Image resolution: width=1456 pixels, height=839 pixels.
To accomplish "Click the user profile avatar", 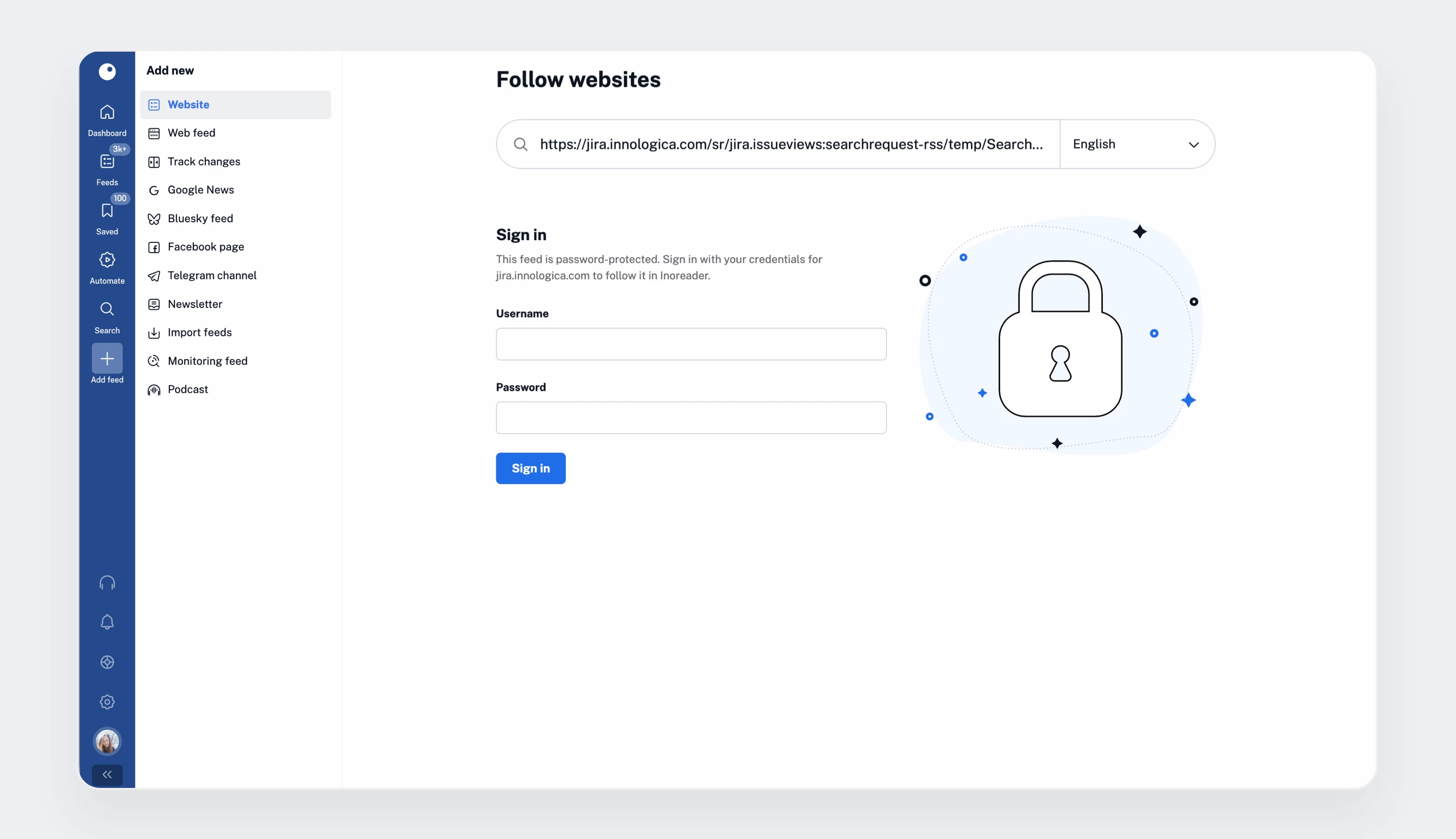I will [x=107, y=742].
